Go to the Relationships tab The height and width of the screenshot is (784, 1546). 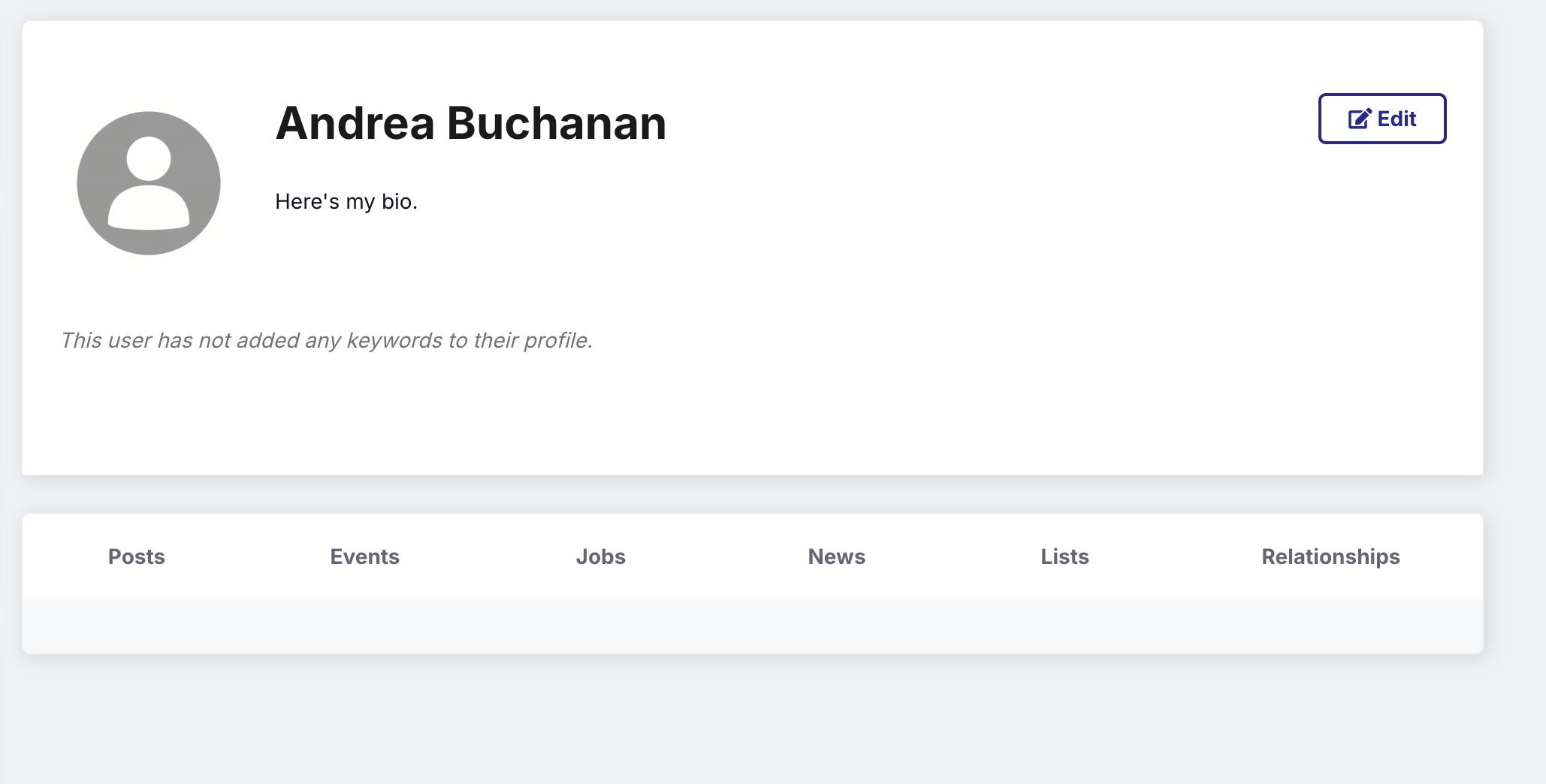1331,556
